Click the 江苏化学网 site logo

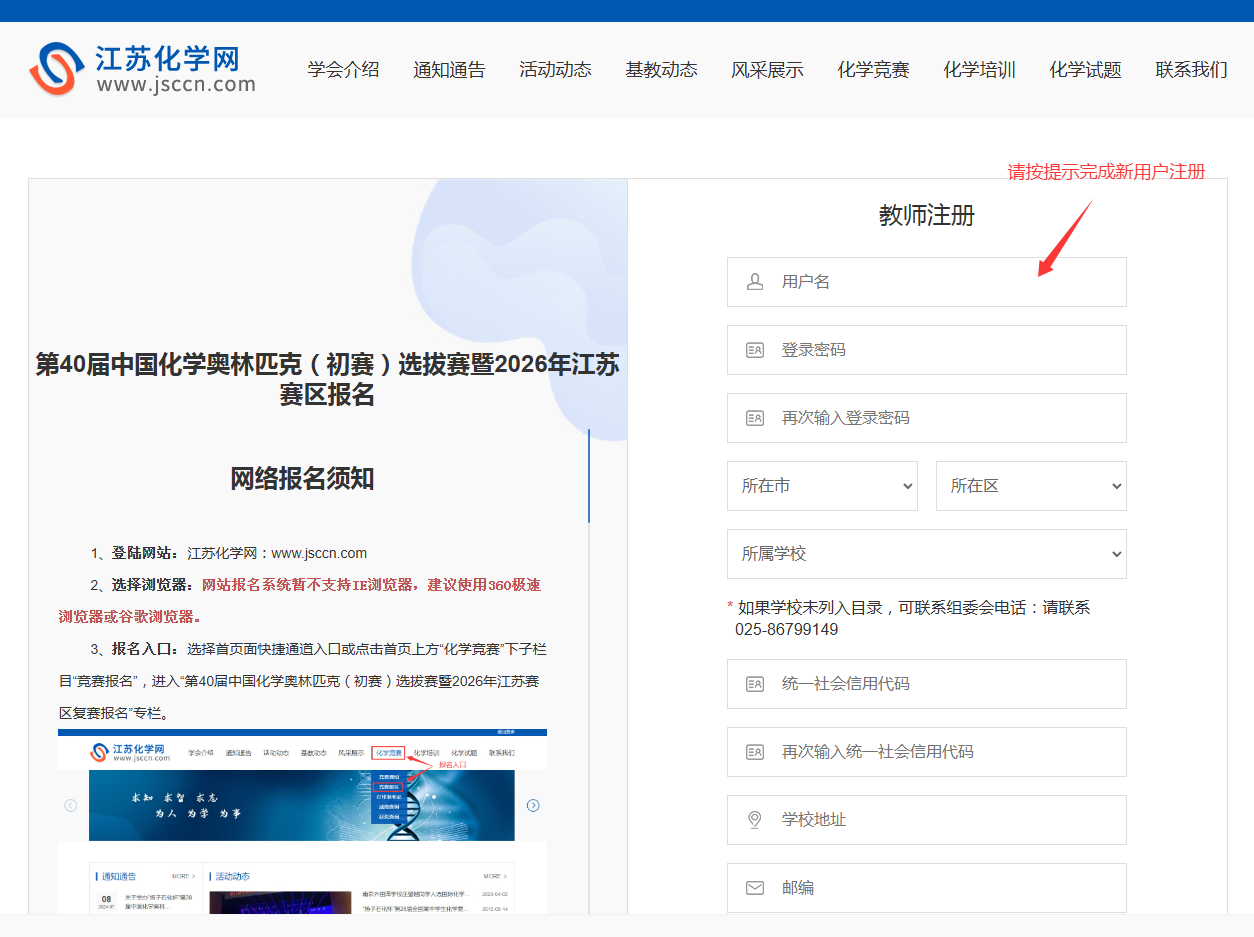(x=142, y=69)
